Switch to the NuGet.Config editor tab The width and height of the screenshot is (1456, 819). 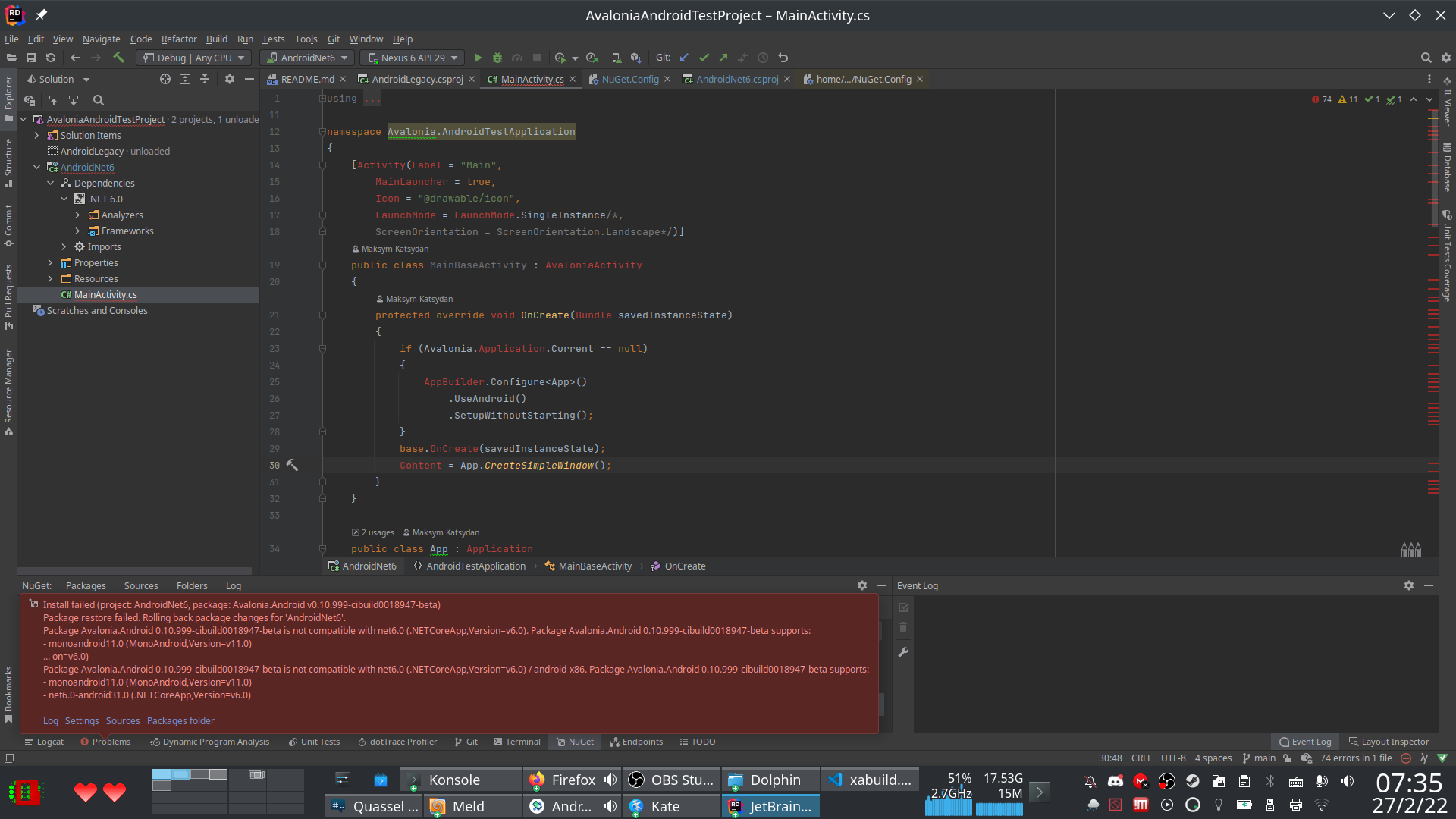pos(629,79)
